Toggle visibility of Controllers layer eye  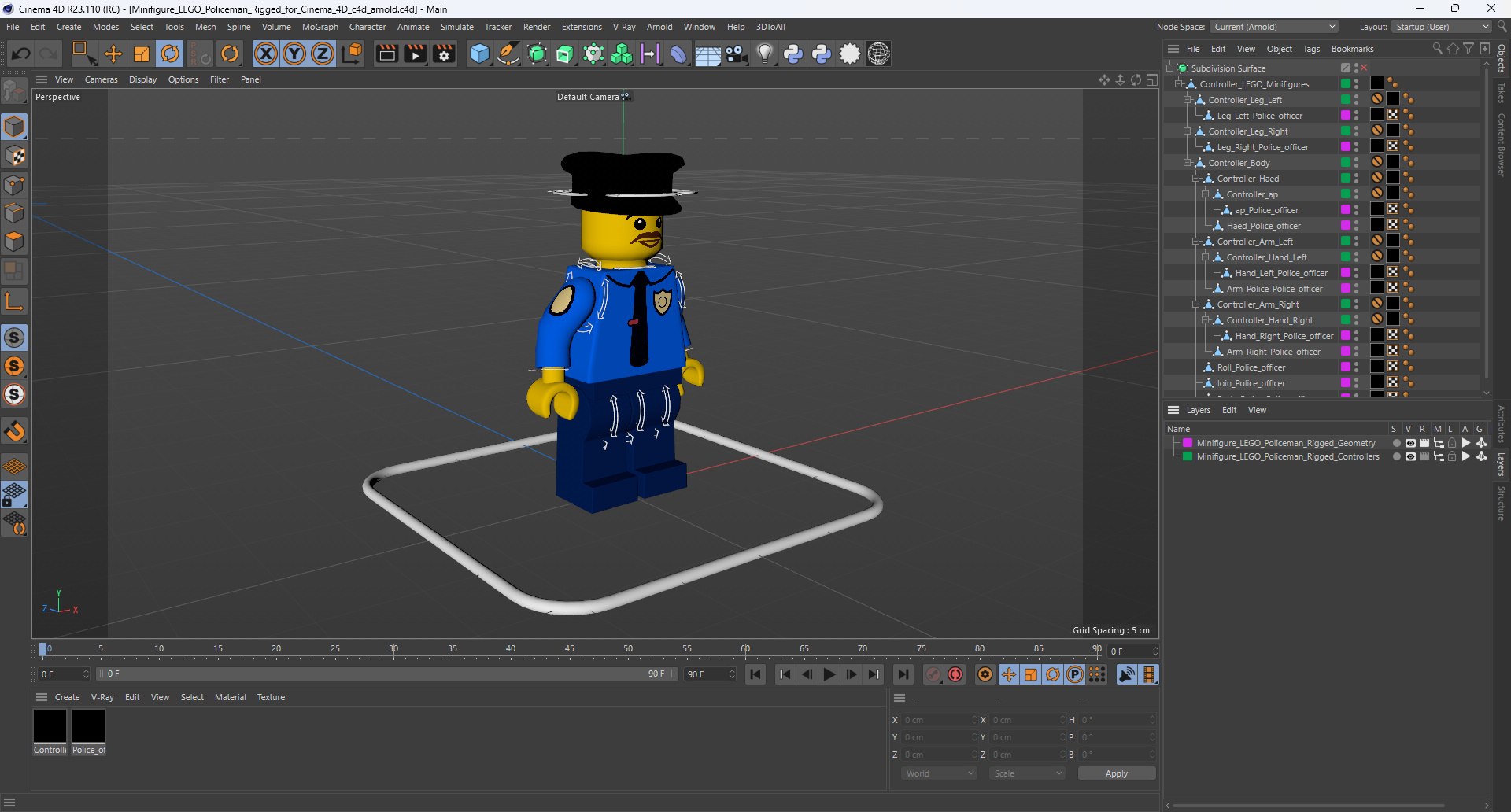pyautogui.click(x=1410, y=456)
